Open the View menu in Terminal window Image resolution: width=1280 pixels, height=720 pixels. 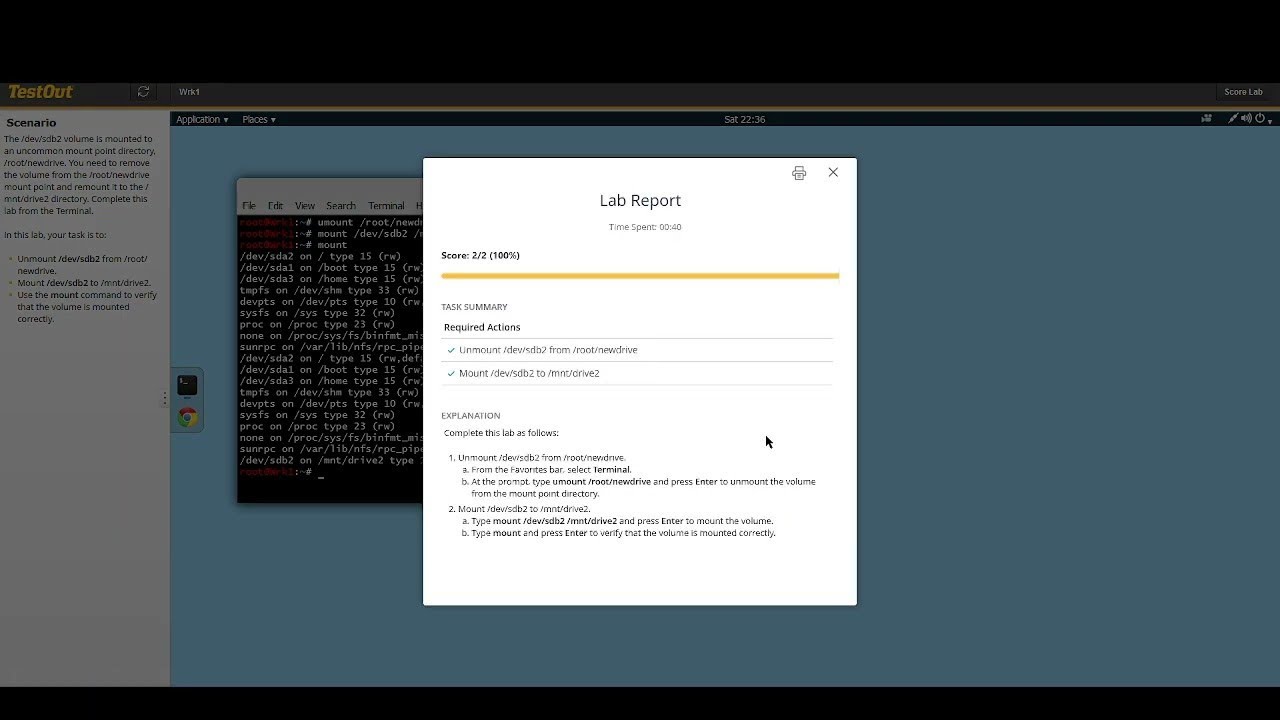coord(305,206)
